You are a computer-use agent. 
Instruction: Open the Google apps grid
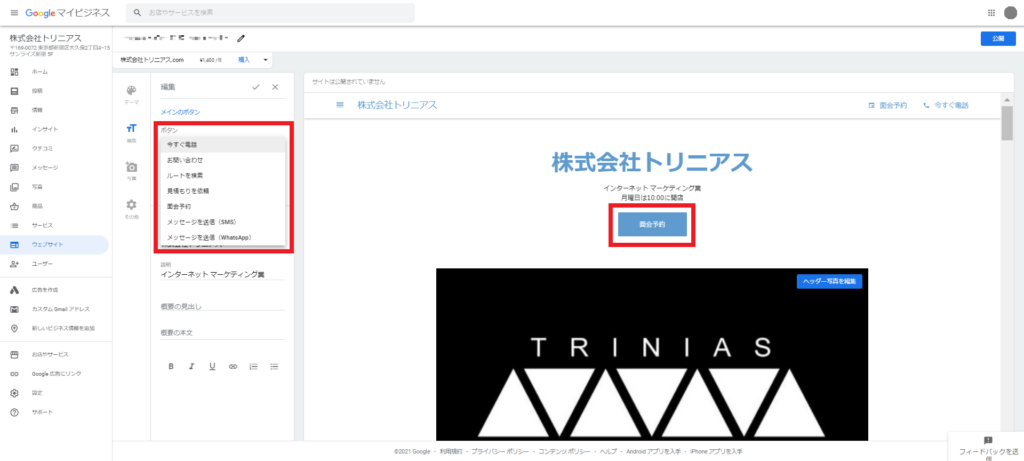click(x=991, y=12)
